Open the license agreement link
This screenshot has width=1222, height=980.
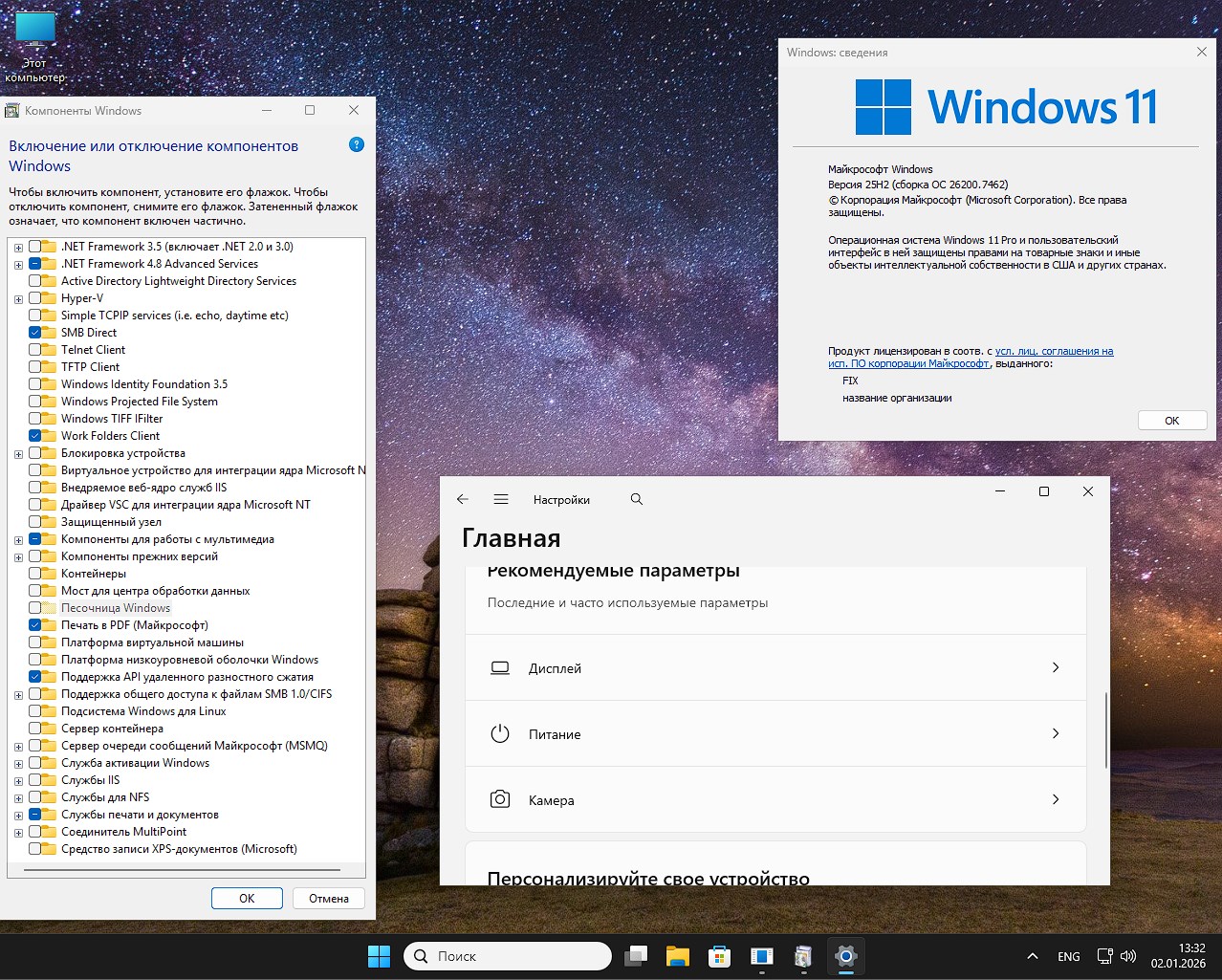click(1054, 351)
